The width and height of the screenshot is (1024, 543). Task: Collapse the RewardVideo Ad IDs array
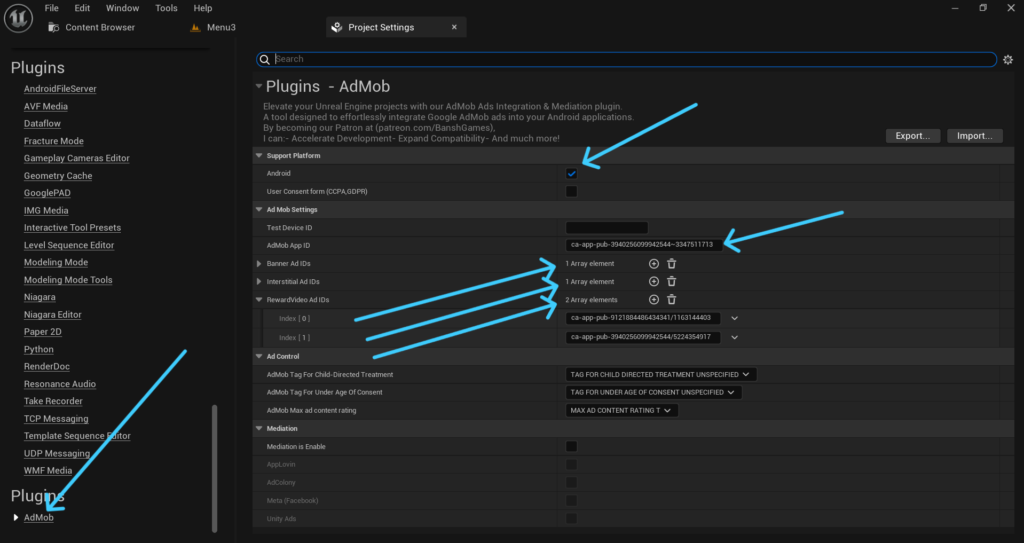click(259, 300)
